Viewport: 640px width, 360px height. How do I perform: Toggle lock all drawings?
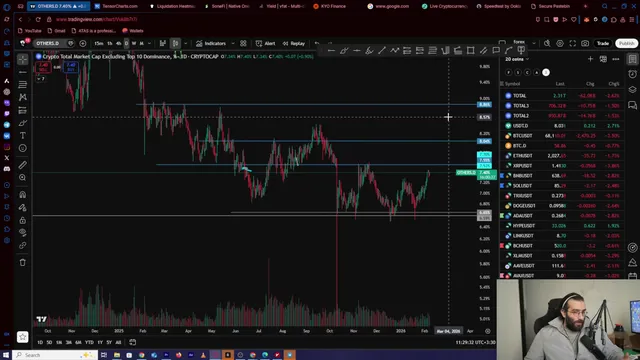pyautogui.click(x=23, y=220)
